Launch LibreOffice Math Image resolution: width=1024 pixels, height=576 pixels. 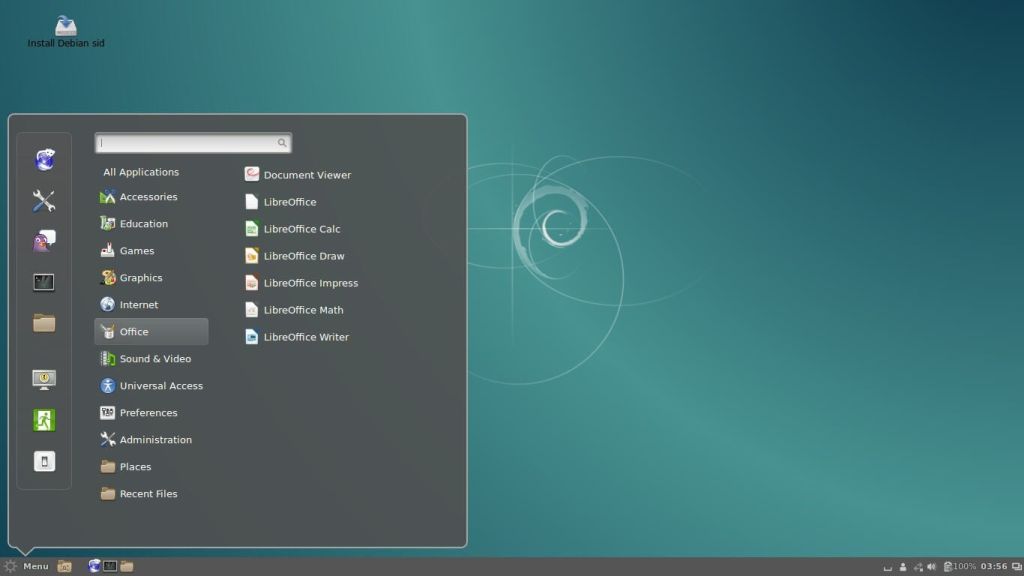click(294, 310)
